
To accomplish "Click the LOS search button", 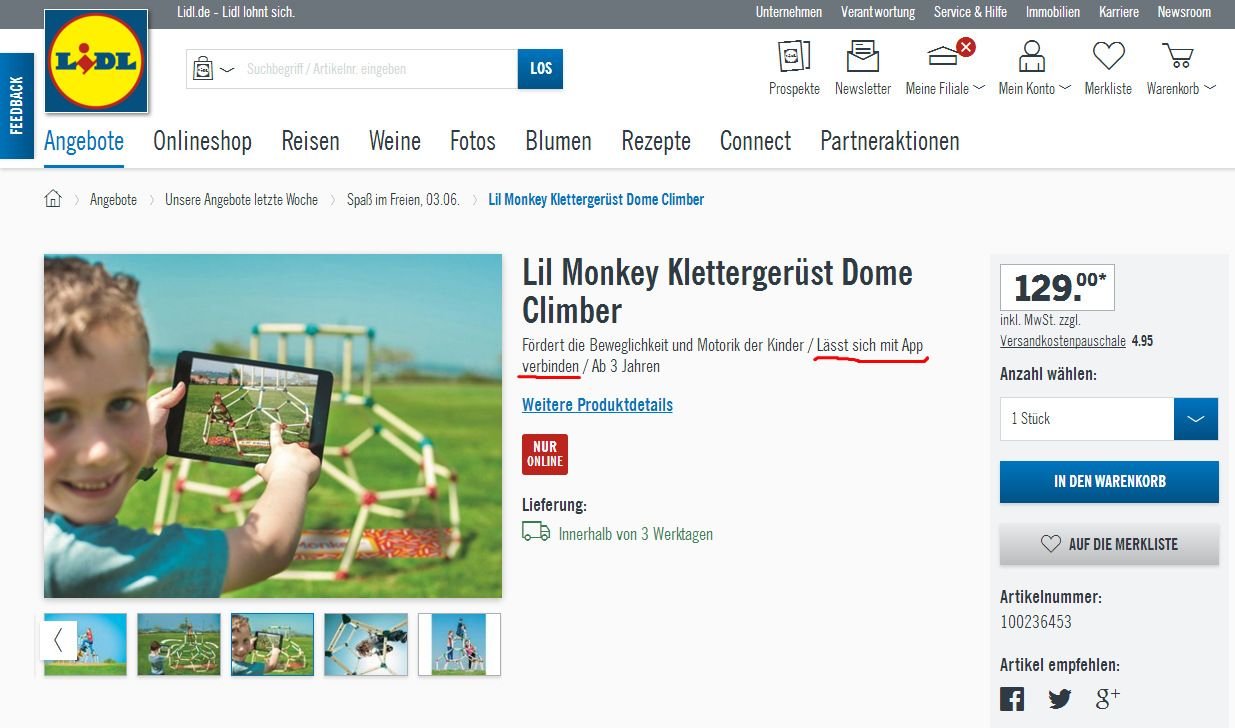I will [x=541, y=69].
